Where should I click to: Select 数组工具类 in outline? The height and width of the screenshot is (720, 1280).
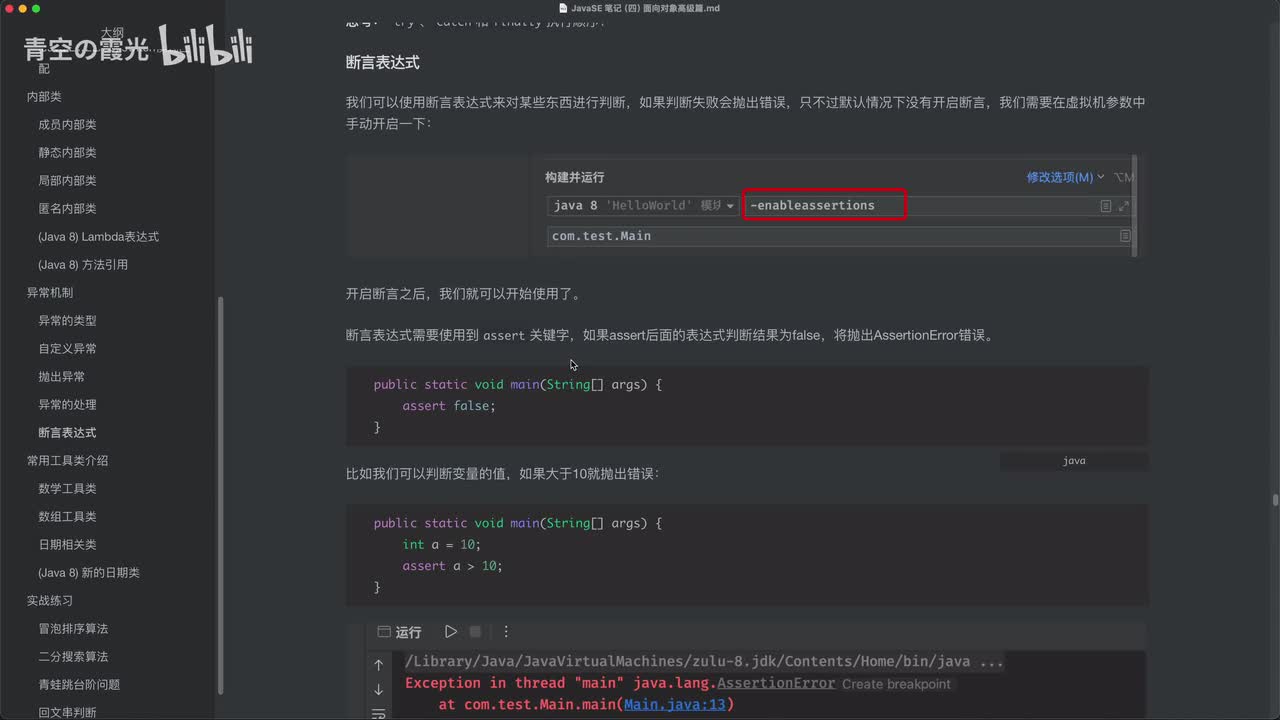pos(67,517)
